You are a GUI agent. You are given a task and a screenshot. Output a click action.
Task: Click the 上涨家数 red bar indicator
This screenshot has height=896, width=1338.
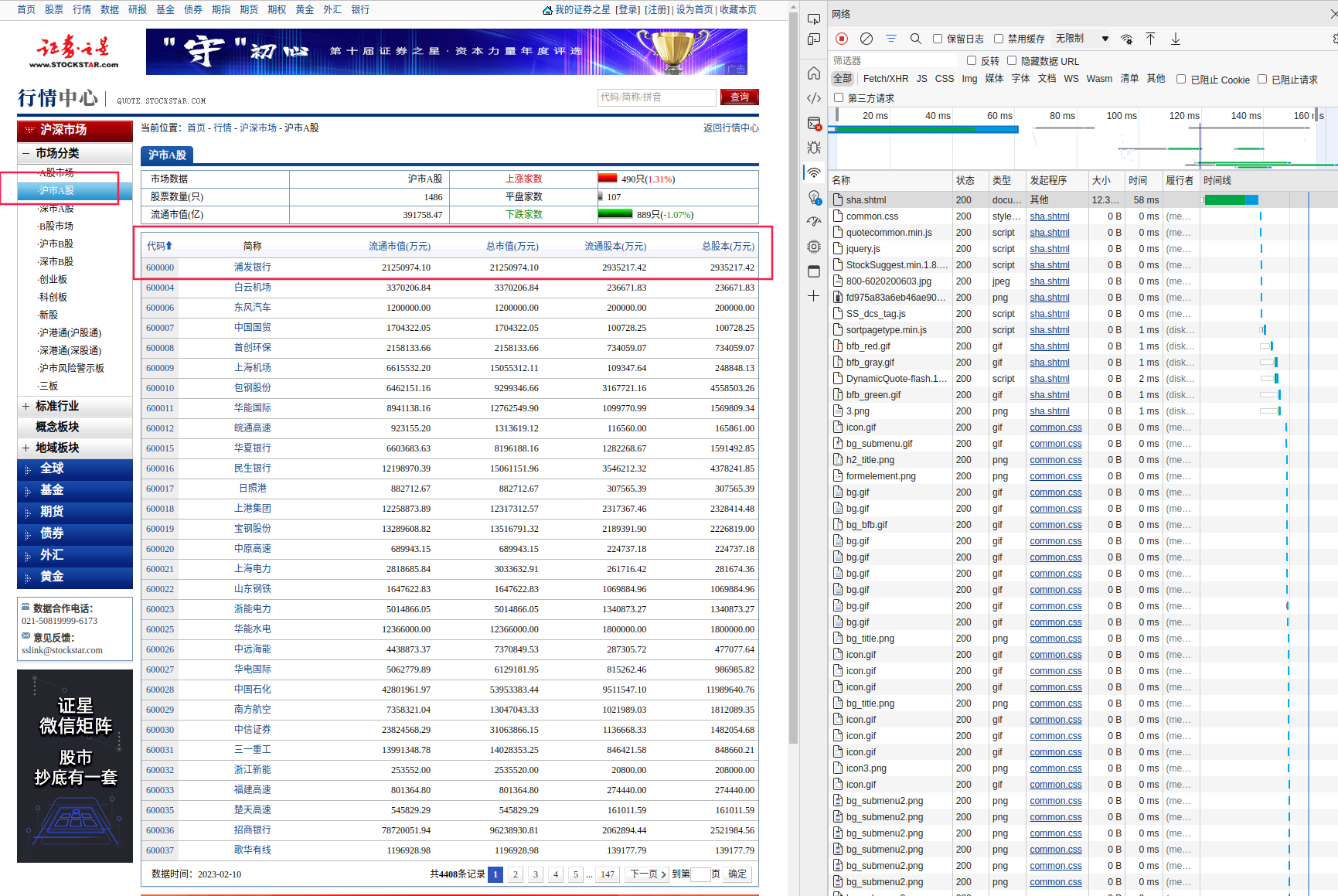(608, 179)
